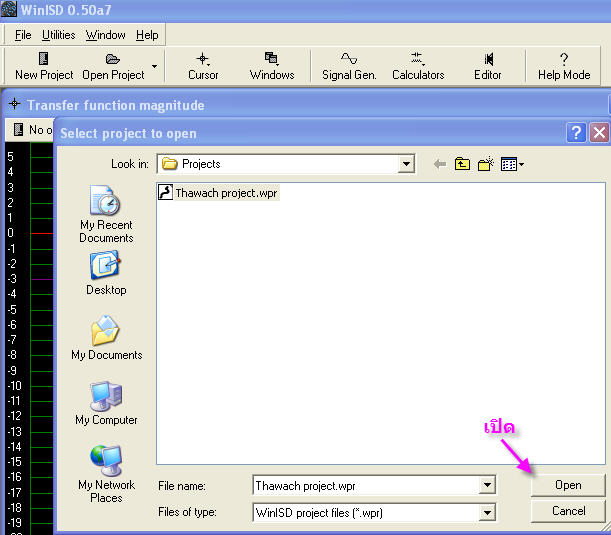Click the Cancel button
Viewport: 611px width, 535px height.
[568, 511]
